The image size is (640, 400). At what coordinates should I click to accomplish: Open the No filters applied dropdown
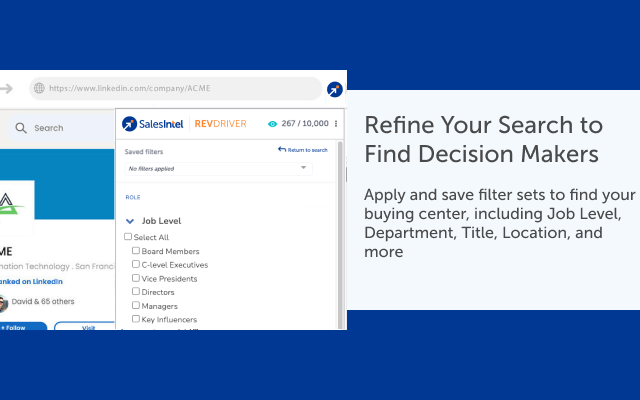218,169
